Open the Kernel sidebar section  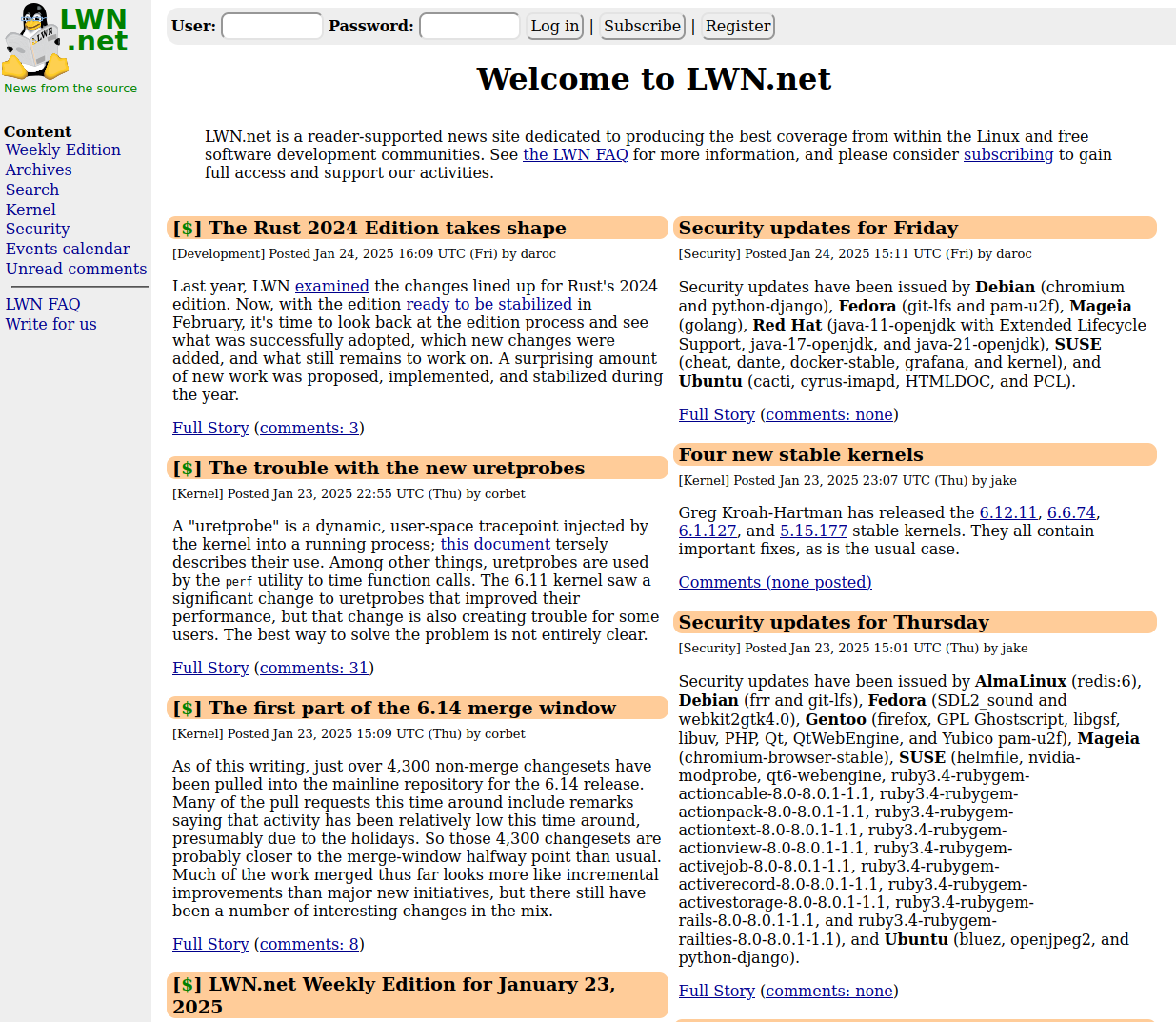coord(30,210)
